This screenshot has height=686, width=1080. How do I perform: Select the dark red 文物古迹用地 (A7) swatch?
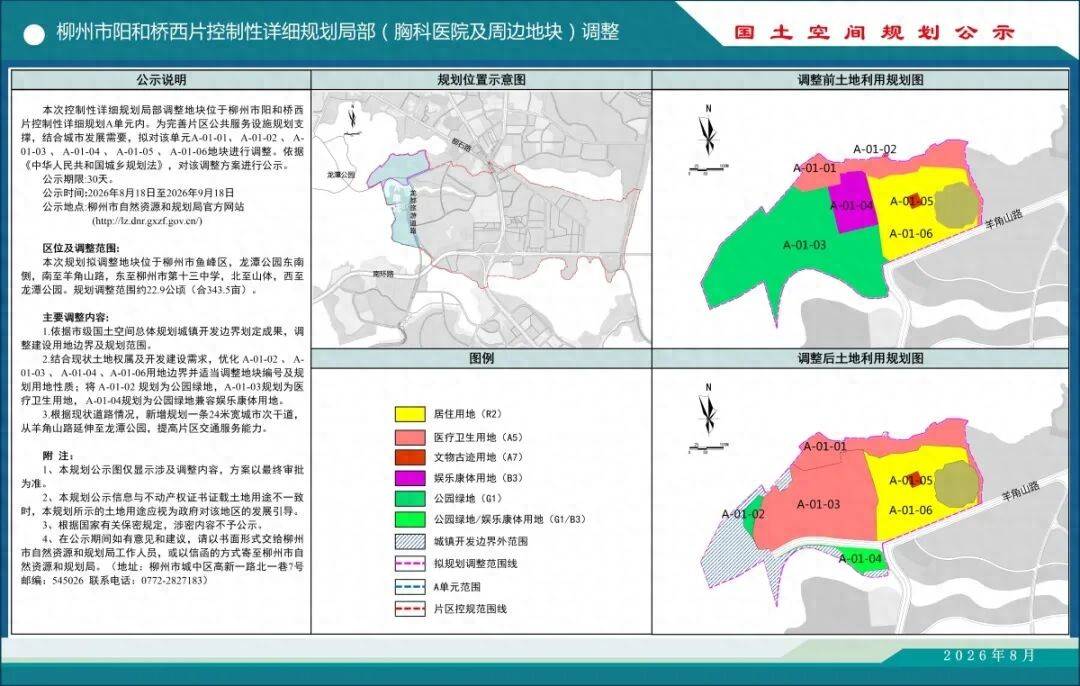[410, 457]
